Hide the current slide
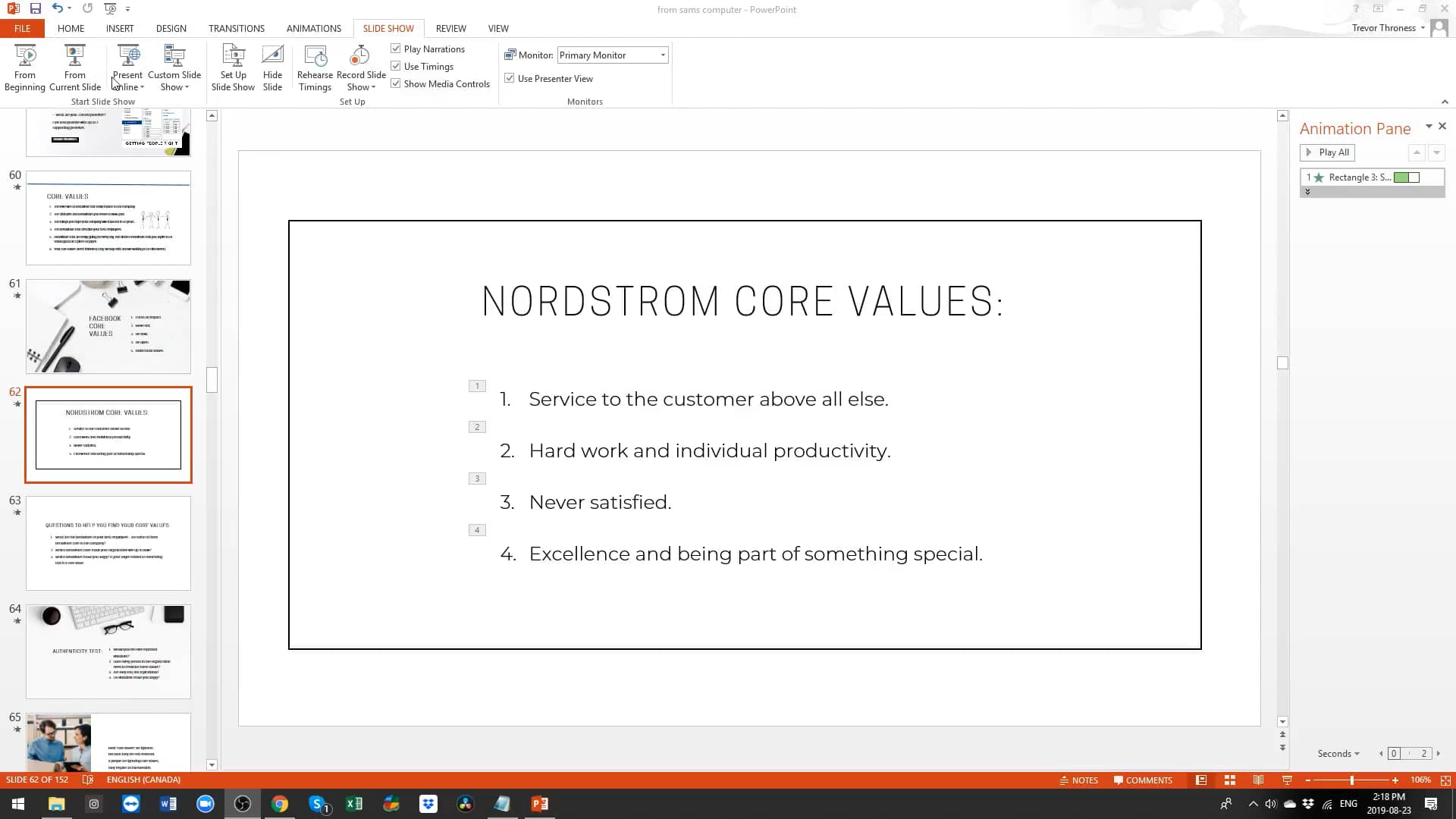 [272, 67]
